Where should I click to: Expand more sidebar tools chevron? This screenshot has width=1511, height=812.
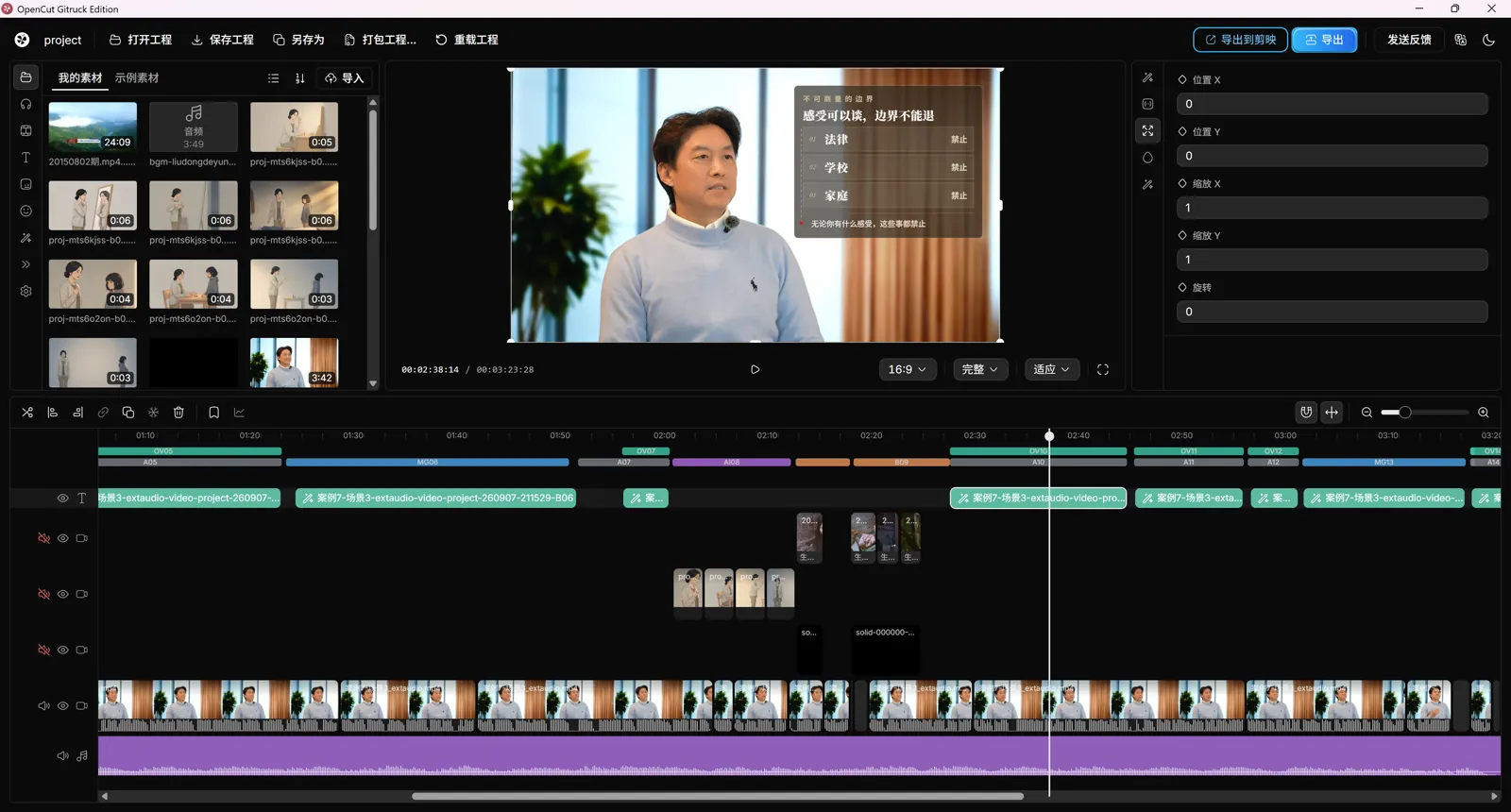click(x=25, y=264)
